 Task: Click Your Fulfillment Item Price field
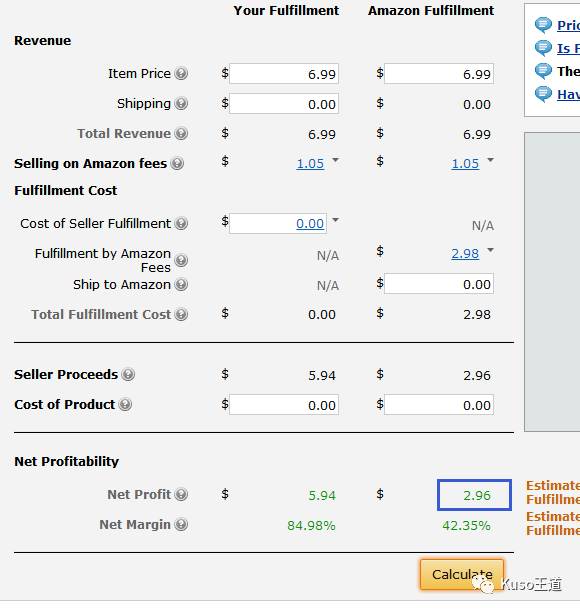click(284, 74)
